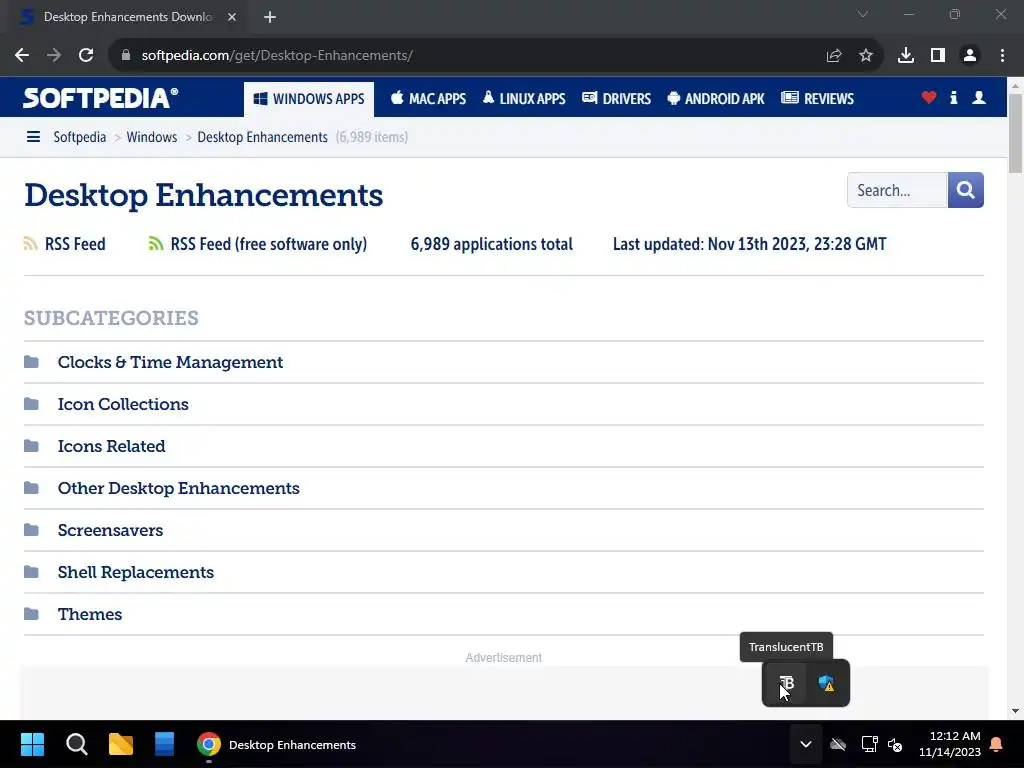The height and width of the screenshot is (768, 1024).
Task: Open the Chrome profile avatar icon
Action: pyautogui.click(x=970, y=56)
